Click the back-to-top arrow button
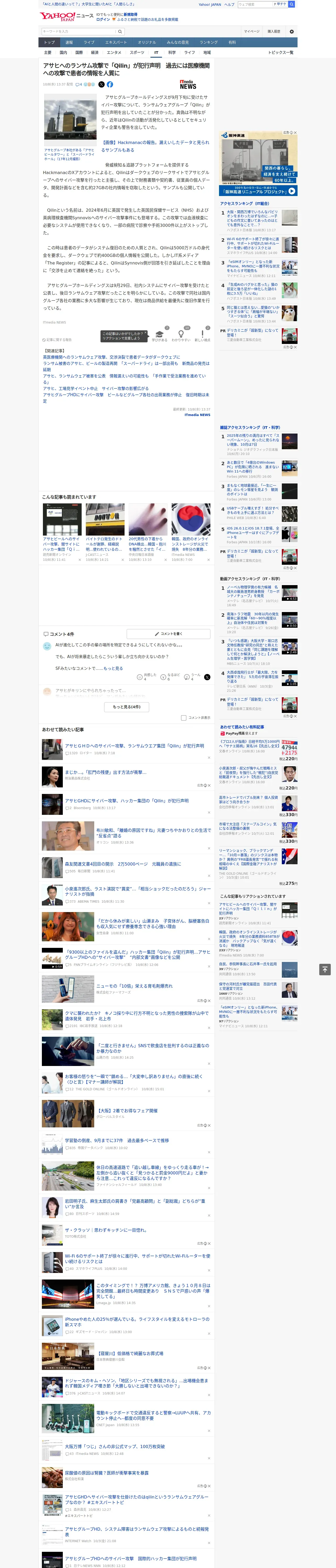 325,970
